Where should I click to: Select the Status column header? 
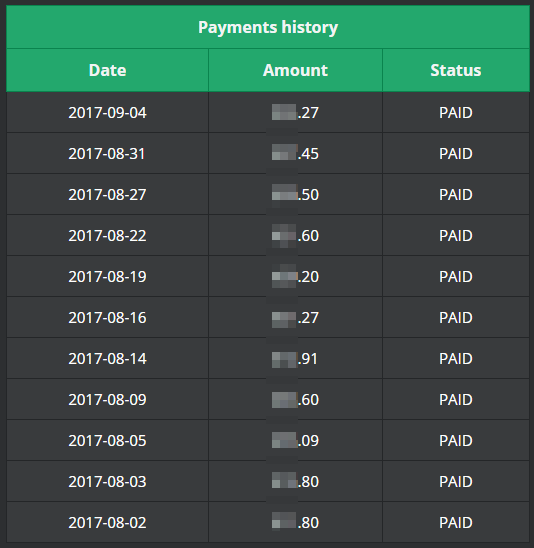[456, 70]
